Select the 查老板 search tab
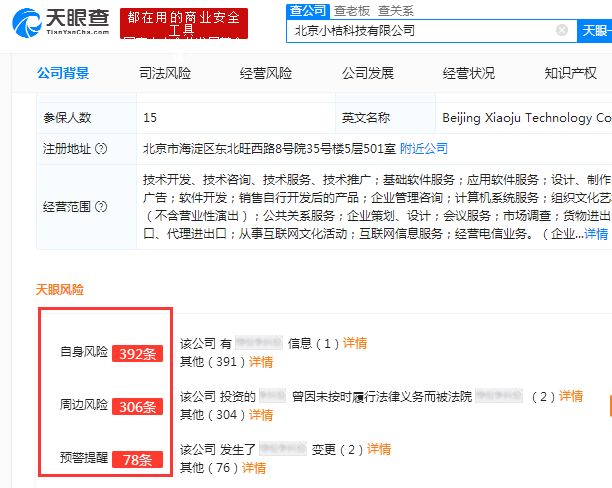 point(352,11)
